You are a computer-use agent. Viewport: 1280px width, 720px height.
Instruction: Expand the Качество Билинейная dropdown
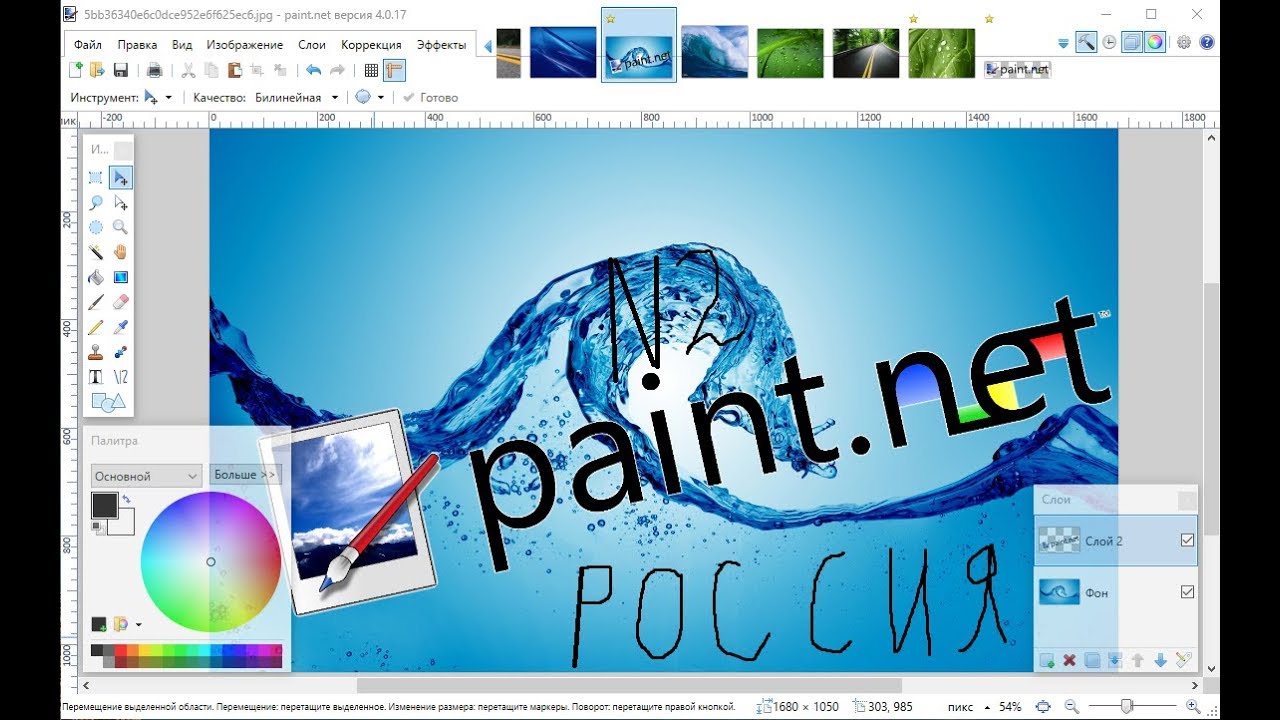point(334,97)
